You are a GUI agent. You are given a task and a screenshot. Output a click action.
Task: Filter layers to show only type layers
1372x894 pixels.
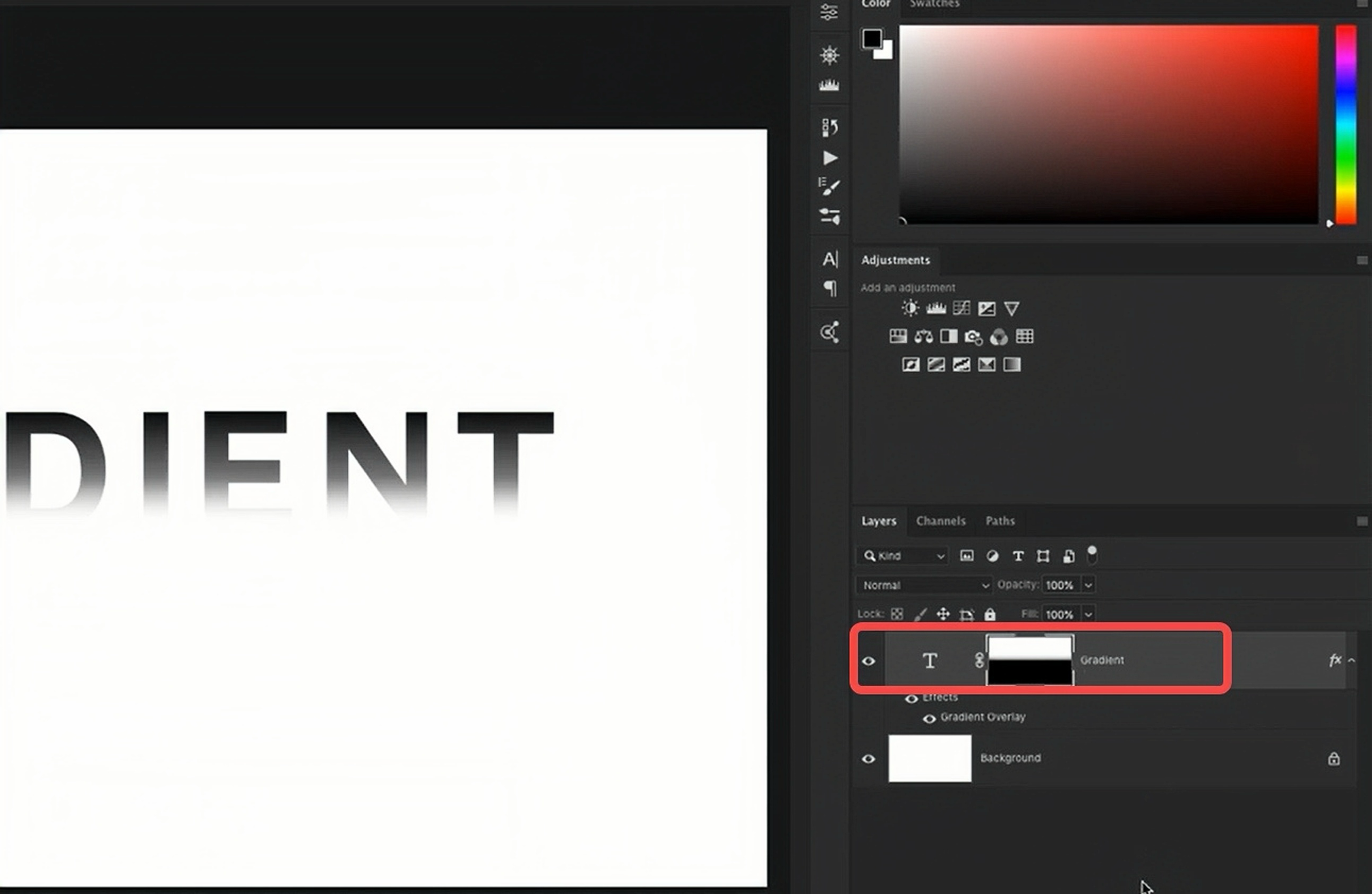coord(1018,556)
